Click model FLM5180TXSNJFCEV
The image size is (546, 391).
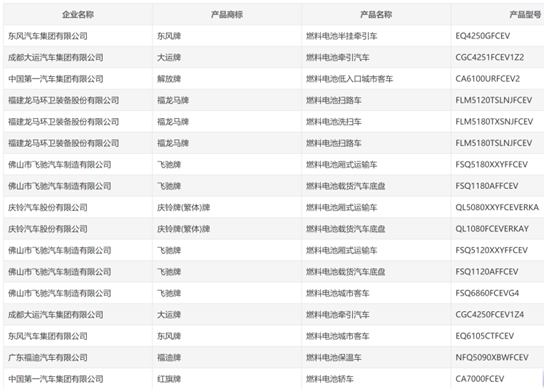click(494, 122)
